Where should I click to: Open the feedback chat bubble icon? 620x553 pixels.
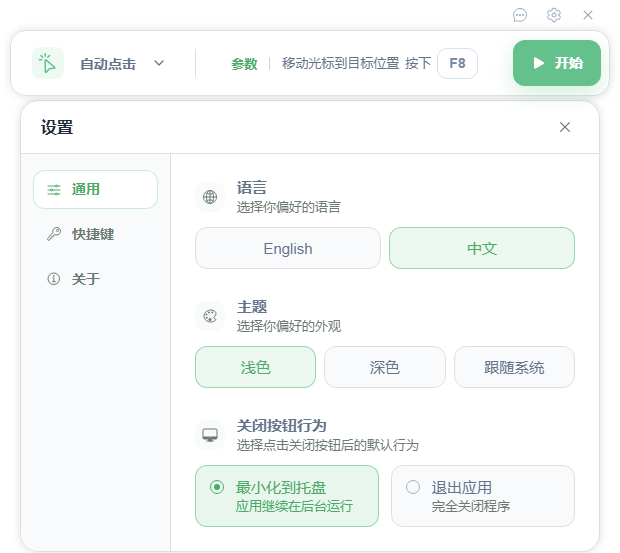coord(520,15)
